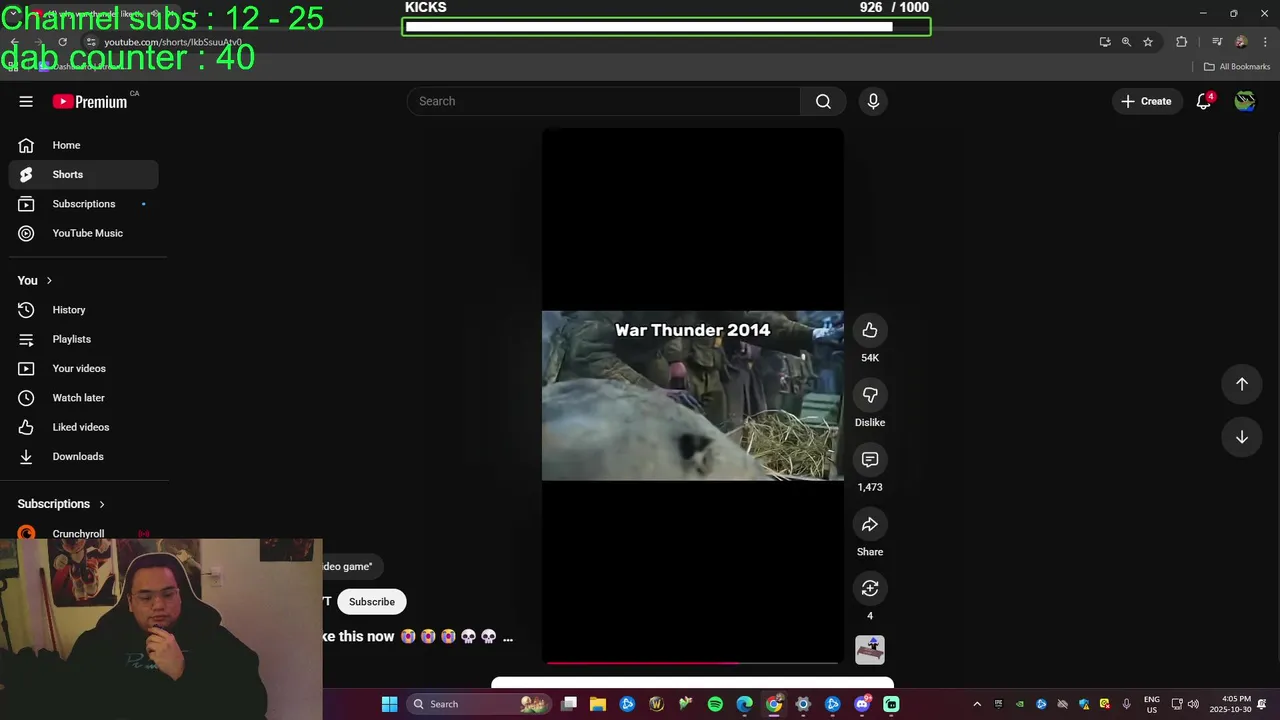Open comments on the short
Image resolution: width=1280 pixels, height=720 pixels.
coord(870,460)
